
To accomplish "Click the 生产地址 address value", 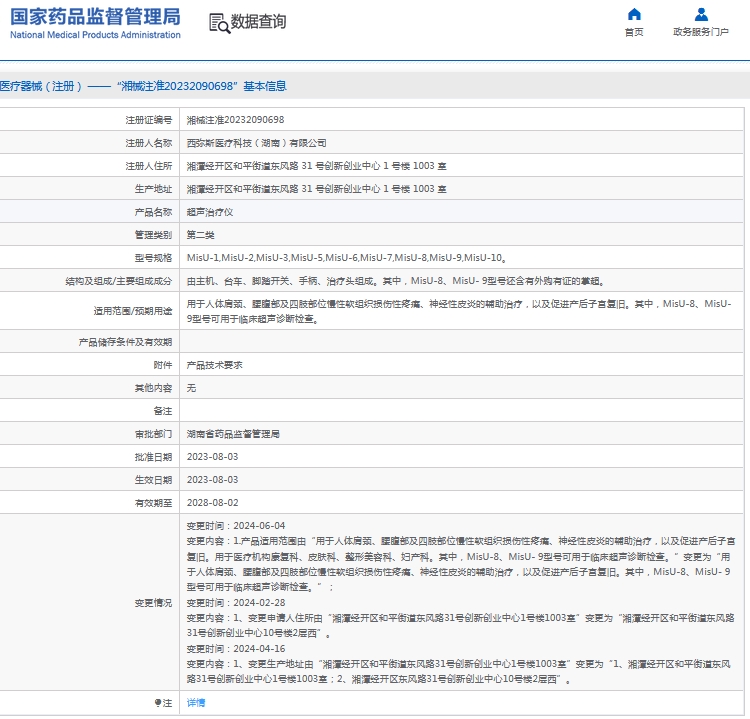I will [x=316, y=189].
